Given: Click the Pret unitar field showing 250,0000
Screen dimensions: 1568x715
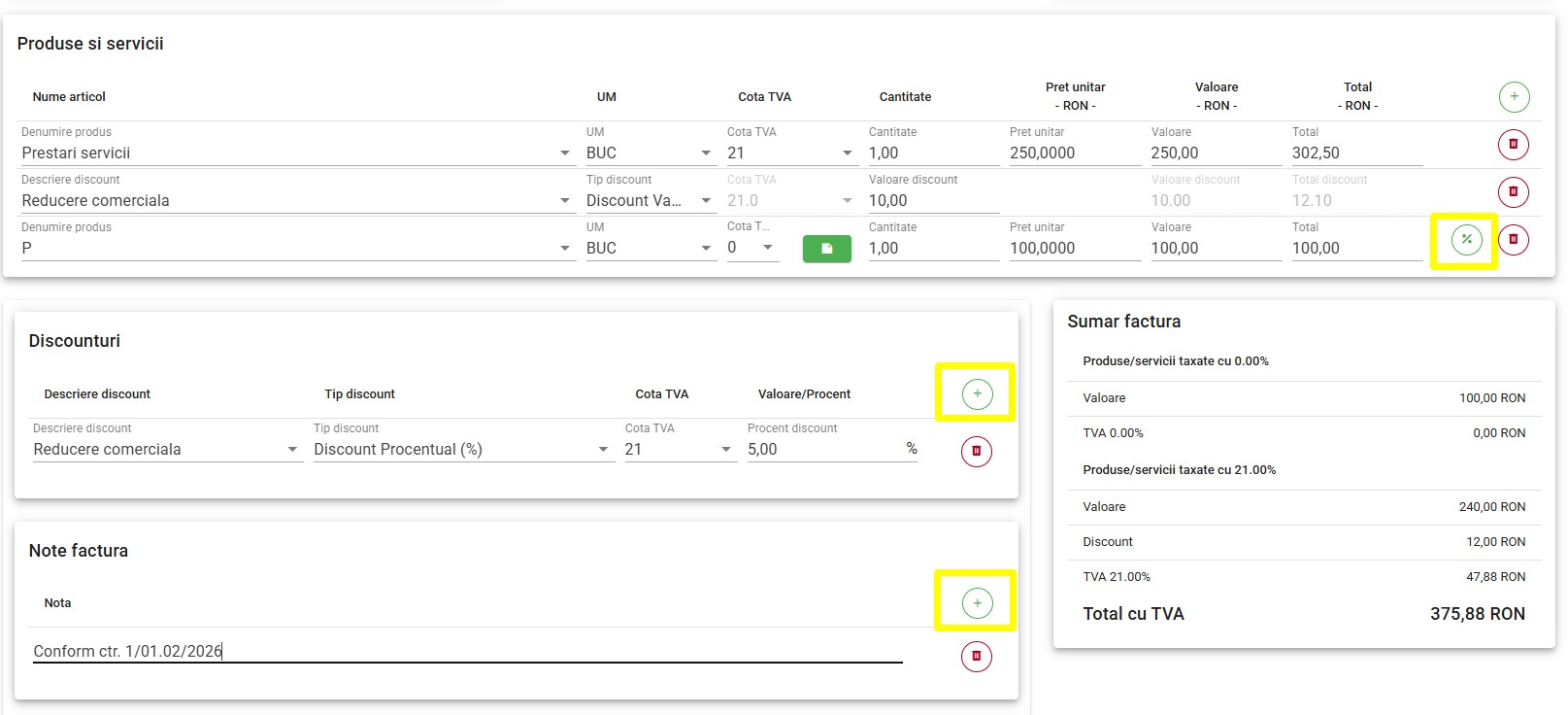Looking at the screenshot, I should (1073, 153).
